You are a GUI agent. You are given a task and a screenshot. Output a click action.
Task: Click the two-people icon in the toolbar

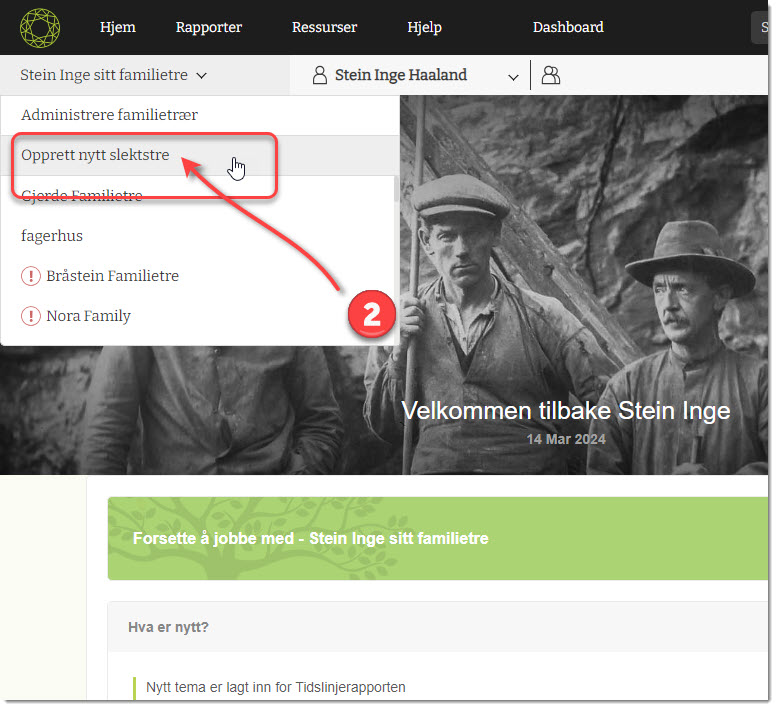click(550, 75)
